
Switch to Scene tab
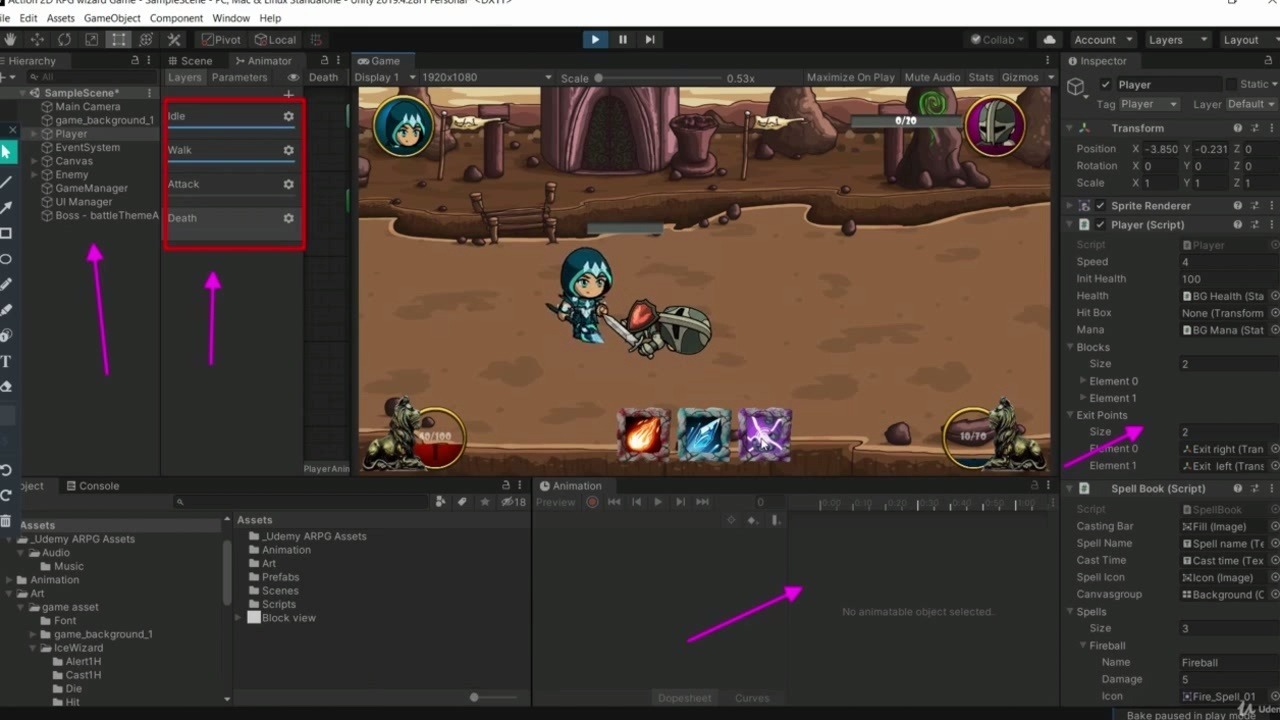tap(189, 61)
